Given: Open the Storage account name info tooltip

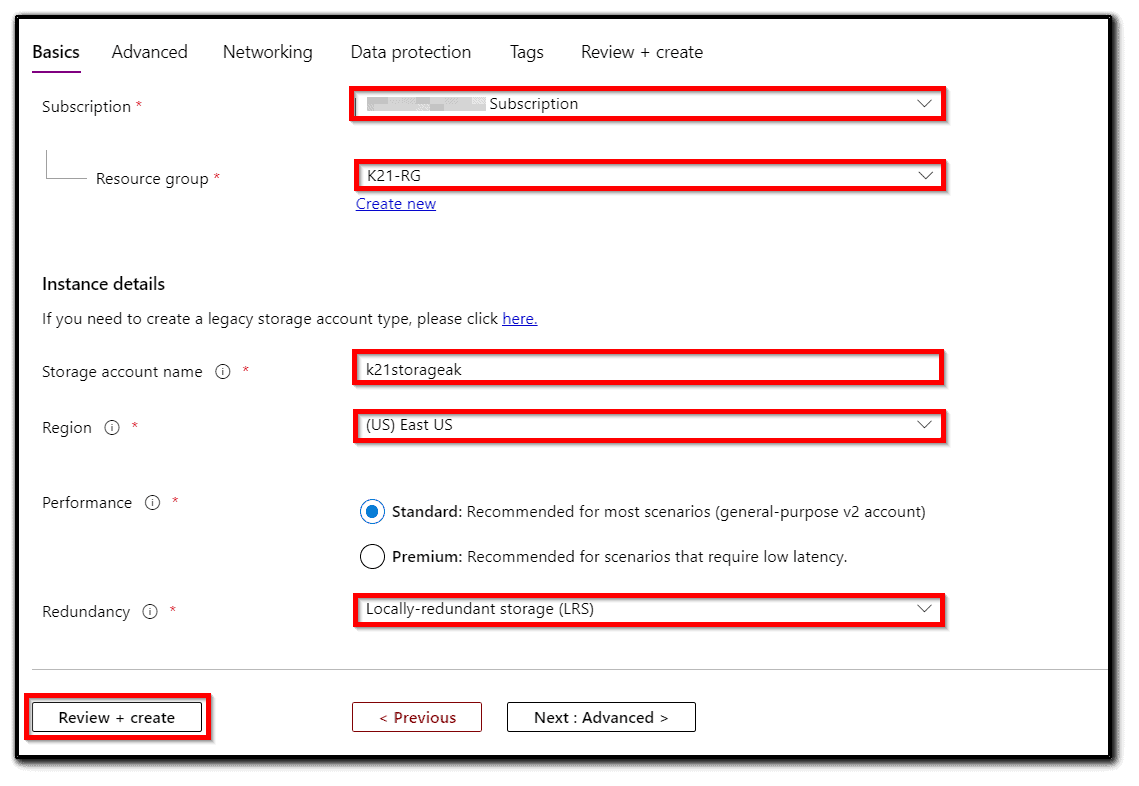Looking at the screenshot, I should 222,371.
